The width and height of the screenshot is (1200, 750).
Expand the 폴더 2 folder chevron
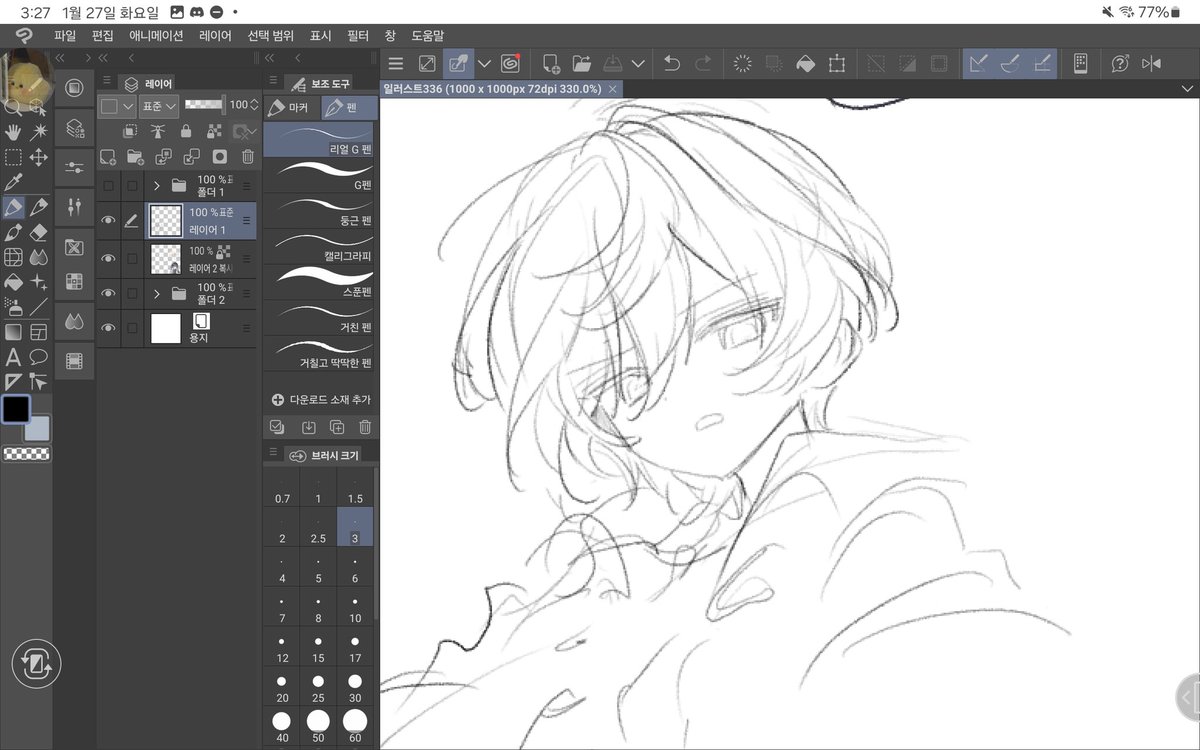(x=157, y=293)
